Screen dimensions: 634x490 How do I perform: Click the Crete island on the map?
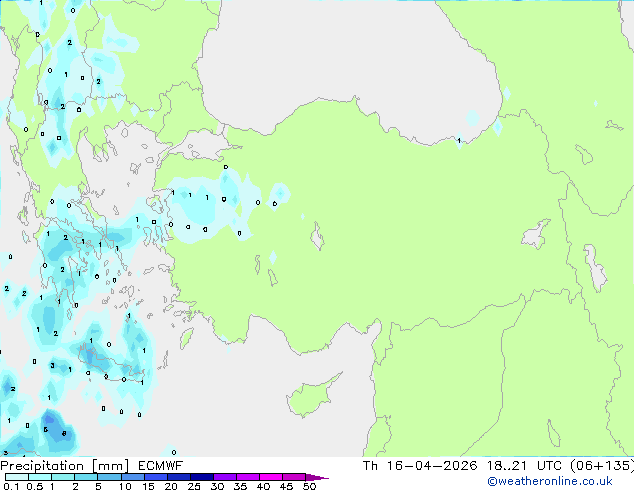click(111, 363)
